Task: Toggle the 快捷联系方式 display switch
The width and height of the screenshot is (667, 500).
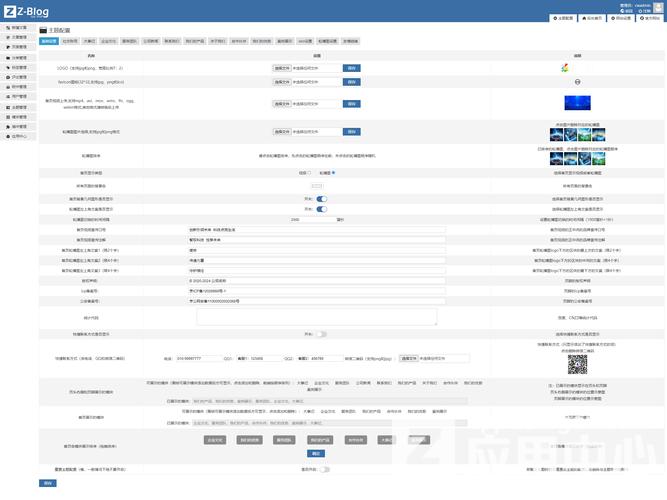Action: 321,334
